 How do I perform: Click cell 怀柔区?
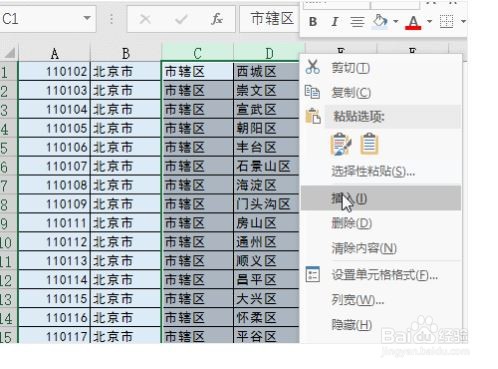(266, 317)
